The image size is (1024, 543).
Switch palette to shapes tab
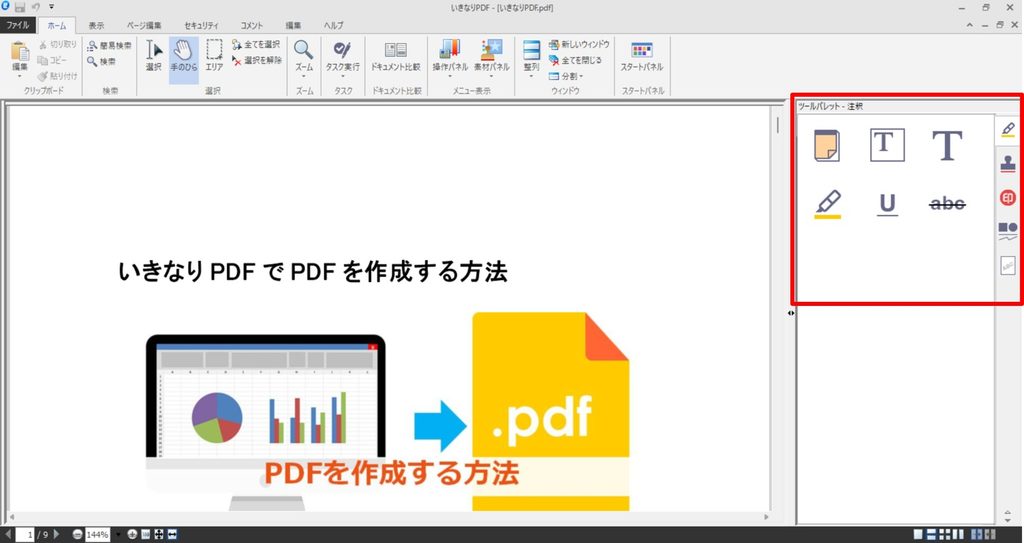pyautogui.click(x=1008, y=231)
